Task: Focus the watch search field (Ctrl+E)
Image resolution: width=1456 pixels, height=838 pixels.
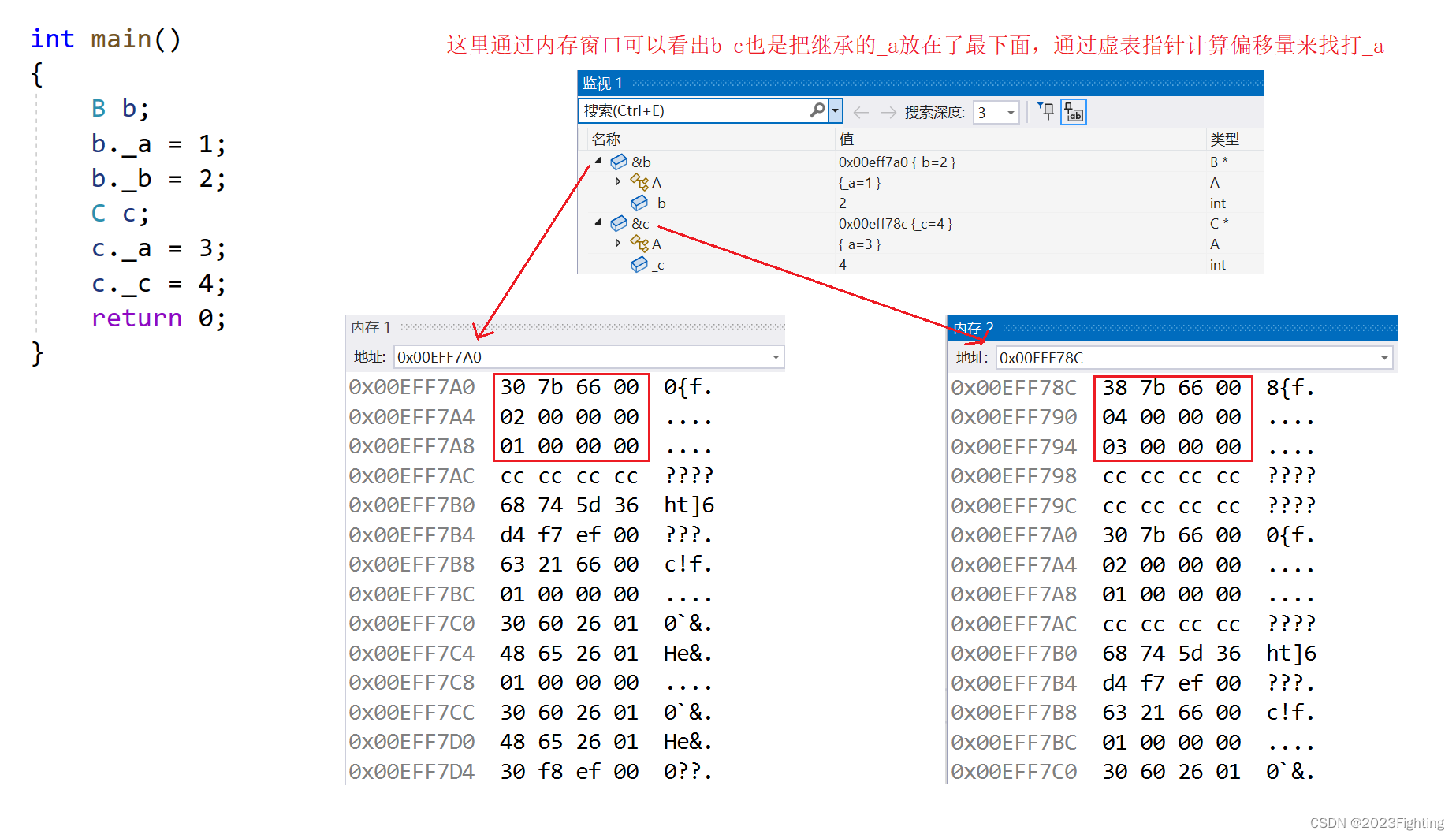Action: click(703, 111)
